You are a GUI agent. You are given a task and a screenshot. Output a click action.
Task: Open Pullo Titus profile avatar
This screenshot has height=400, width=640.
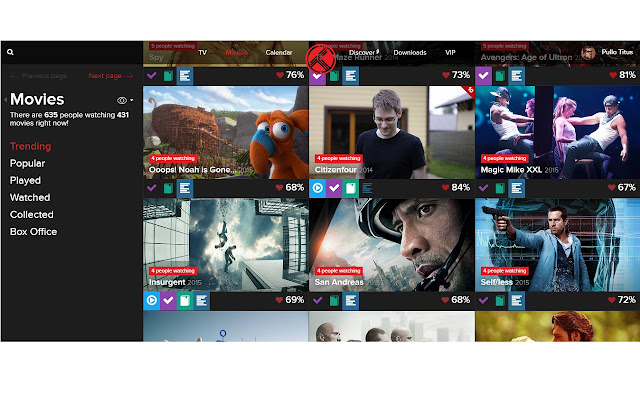pos(588,52)
